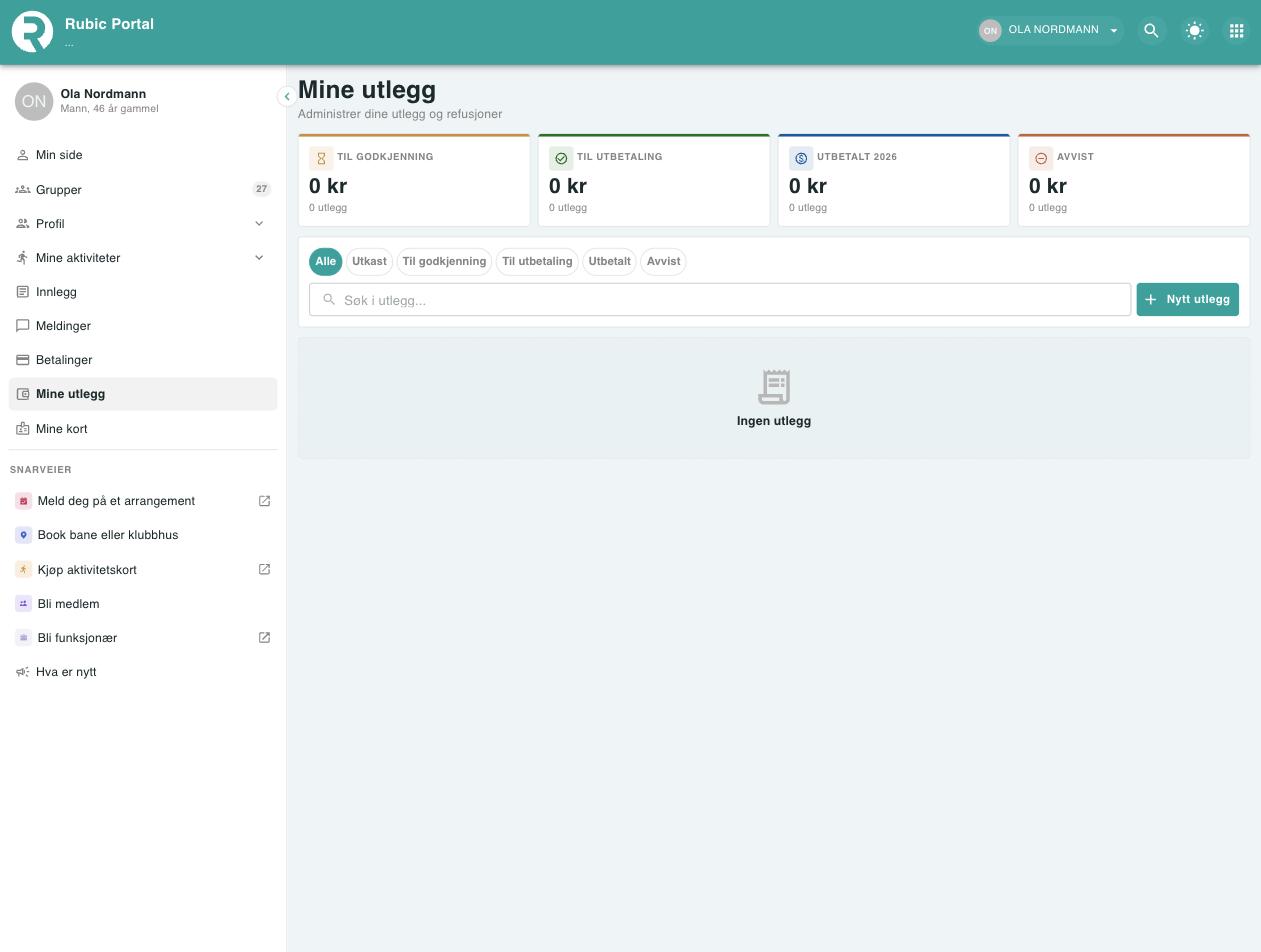Click the Til utbetaling summary card
Viewport: 1261px width, 952px height.
pyautogui.click(x=654, y=180)
